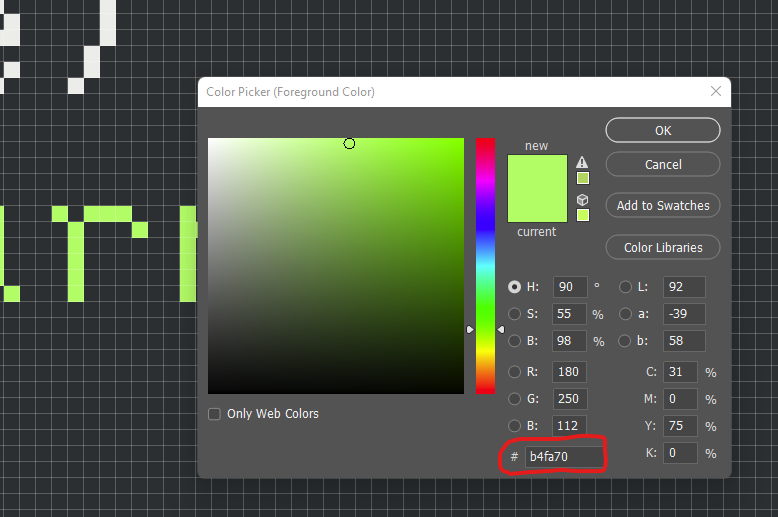
Task: Enable the Only Web Colors checkbox
Action: point(215,414)
